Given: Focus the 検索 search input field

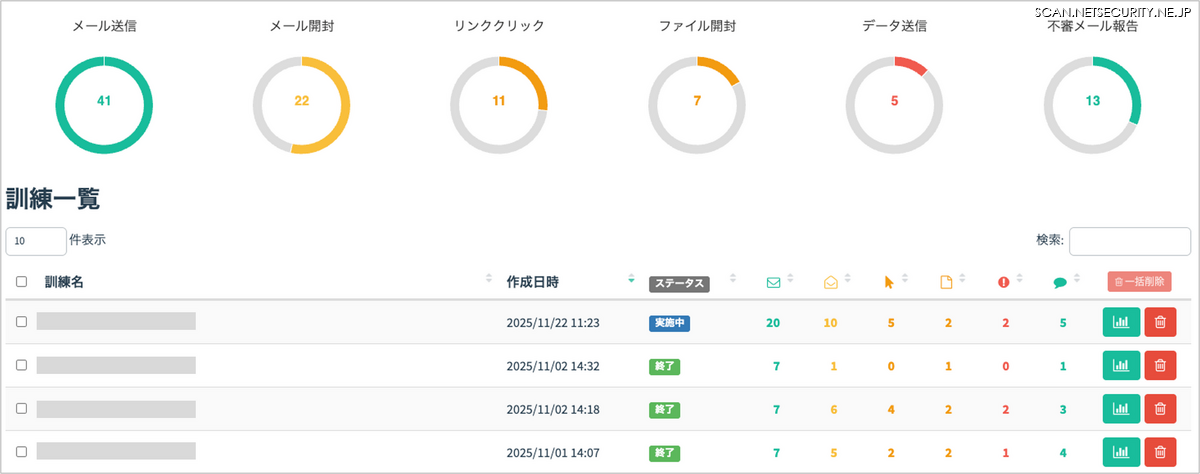Looking at the screenshot, I should click(x=1129, y=241).
